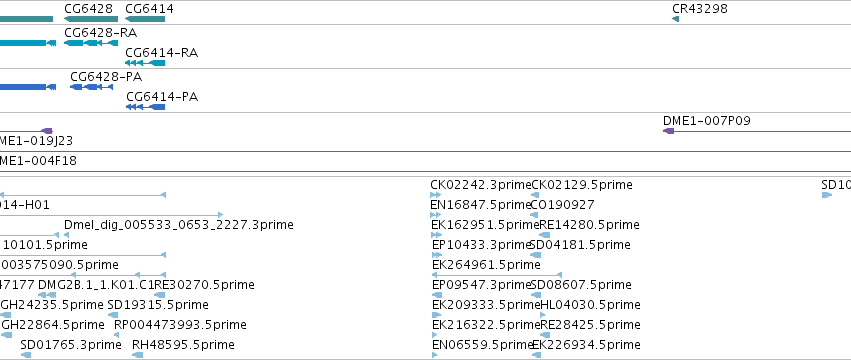The height and width of the screenshot is (360, 851).
Task: Click the CK02242.3prime EST label
Action: coord(481,185)
